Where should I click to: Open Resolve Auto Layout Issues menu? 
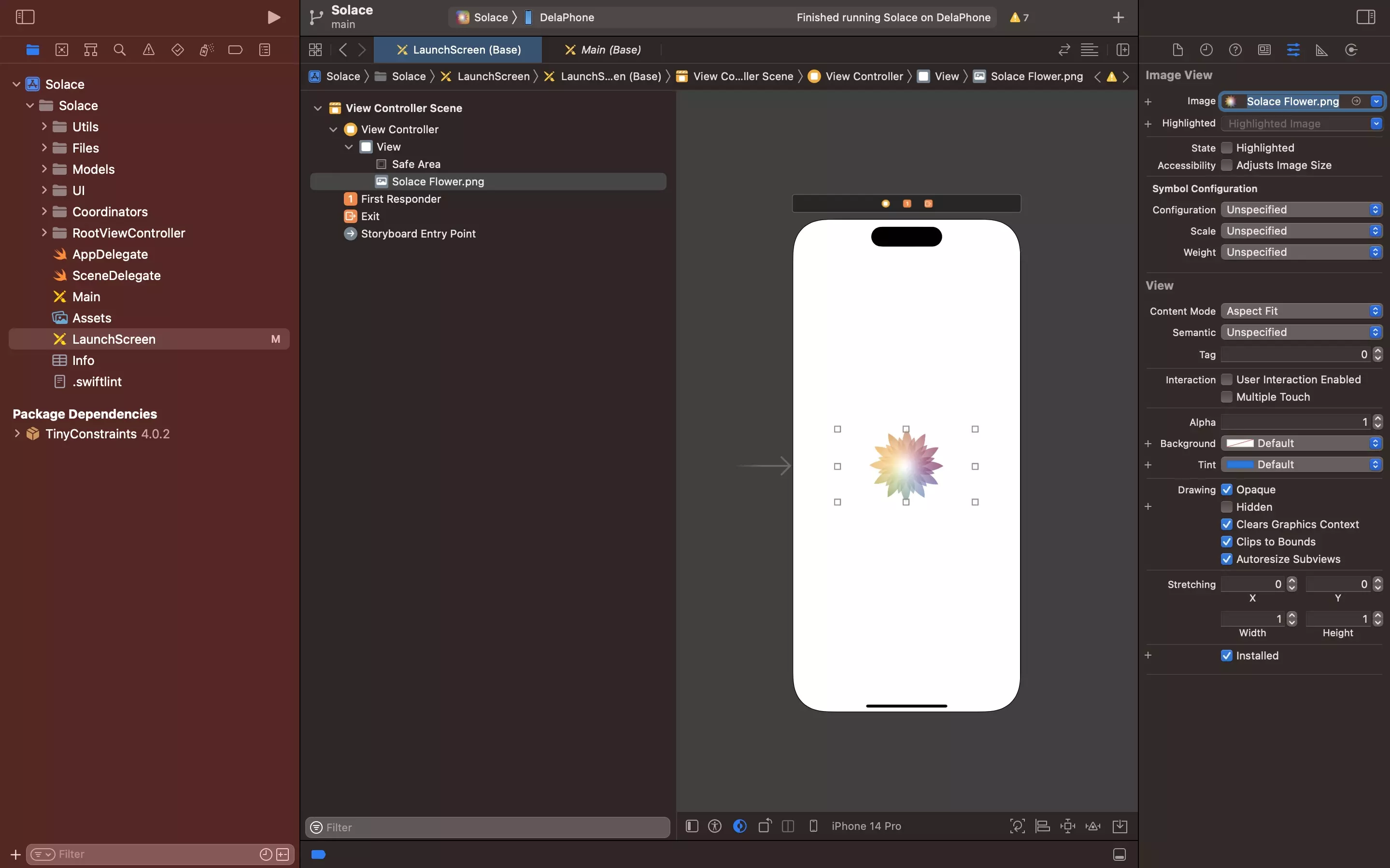click(1093, 826)
